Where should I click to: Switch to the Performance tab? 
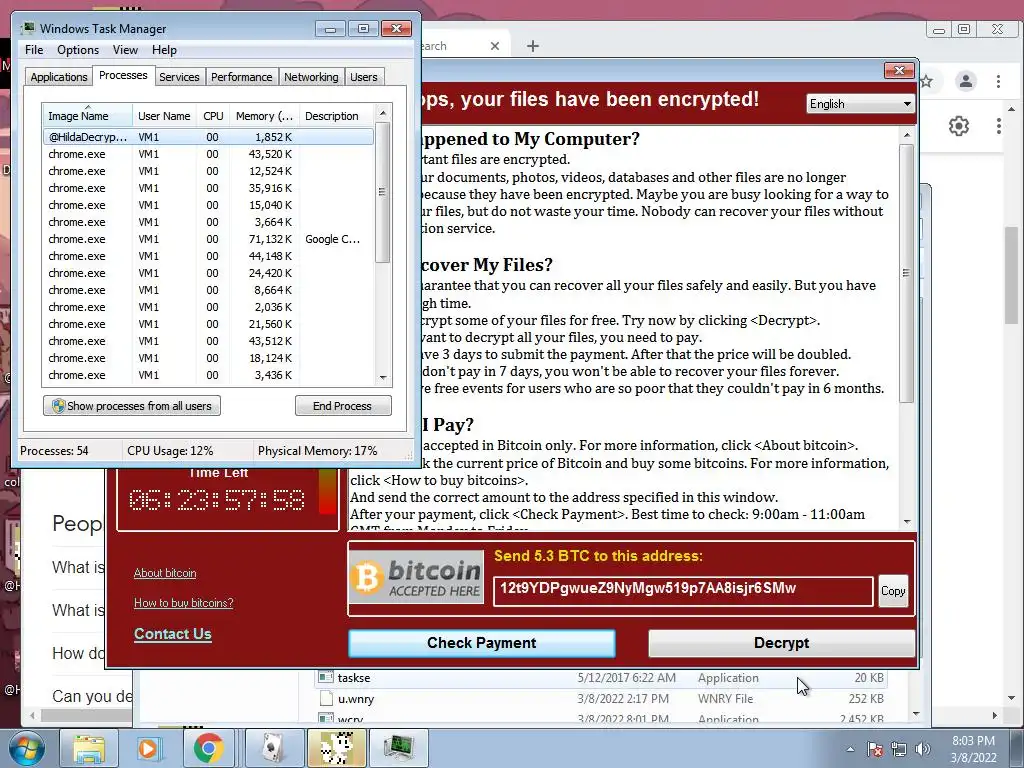pyautogui.click(x=241, y=77)
